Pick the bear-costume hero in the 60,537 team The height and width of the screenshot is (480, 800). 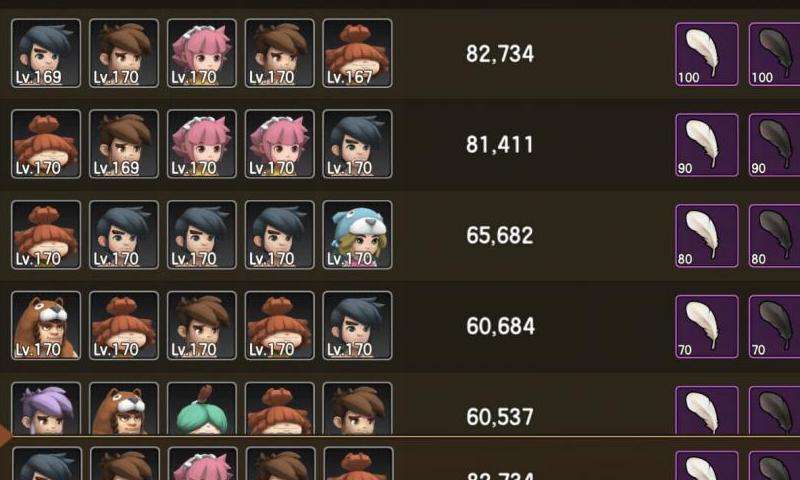tap(124, 409)
